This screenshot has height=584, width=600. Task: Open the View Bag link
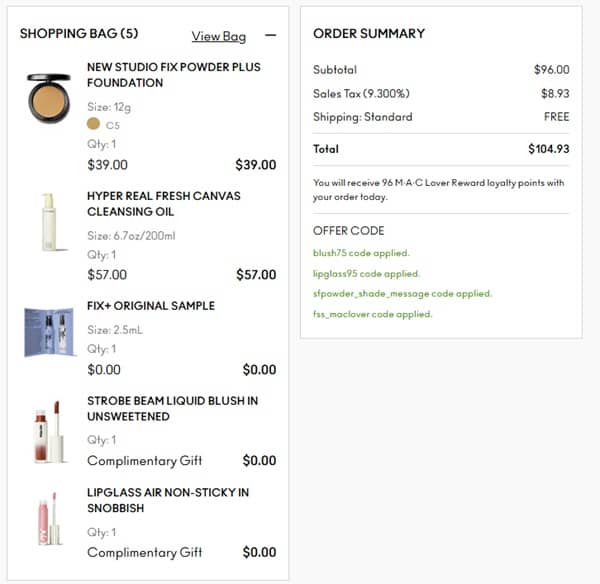point(218,37)
